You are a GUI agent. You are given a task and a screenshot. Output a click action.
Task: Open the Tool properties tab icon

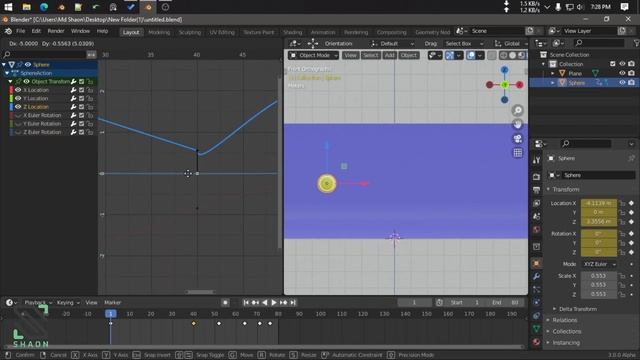point(536,160)
